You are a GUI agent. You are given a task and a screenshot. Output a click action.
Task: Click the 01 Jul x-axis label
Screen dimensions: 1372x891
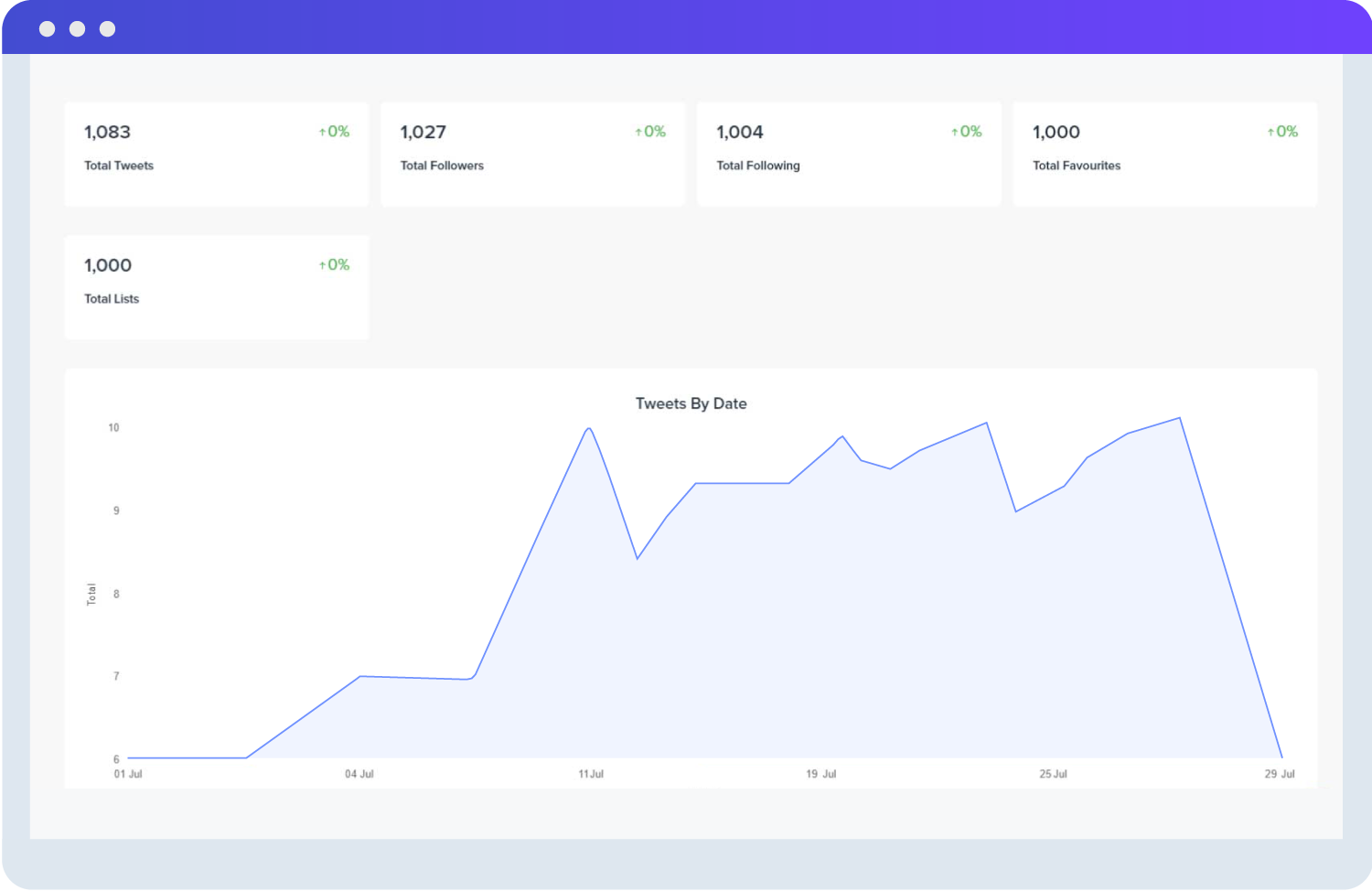click(x=128, y=774)
